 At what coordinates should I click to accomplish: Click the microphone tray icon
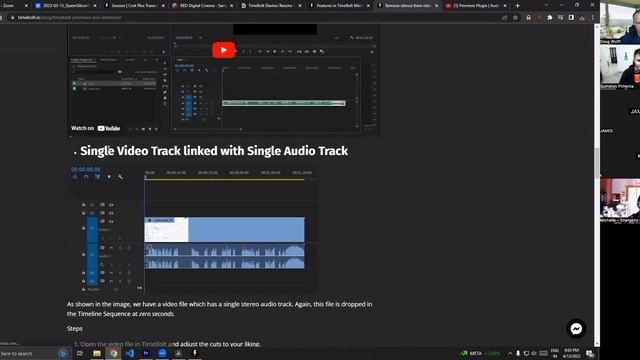518,353
